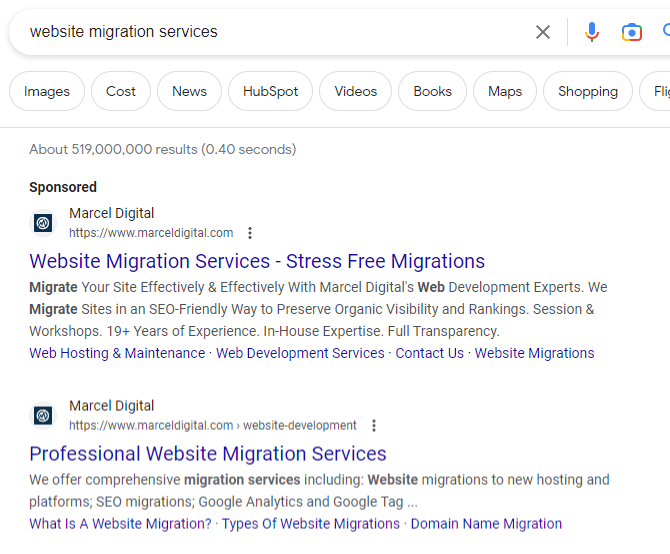Open three-dot menu beside website-development result
The image size is (670, 554).
(374, 425)
